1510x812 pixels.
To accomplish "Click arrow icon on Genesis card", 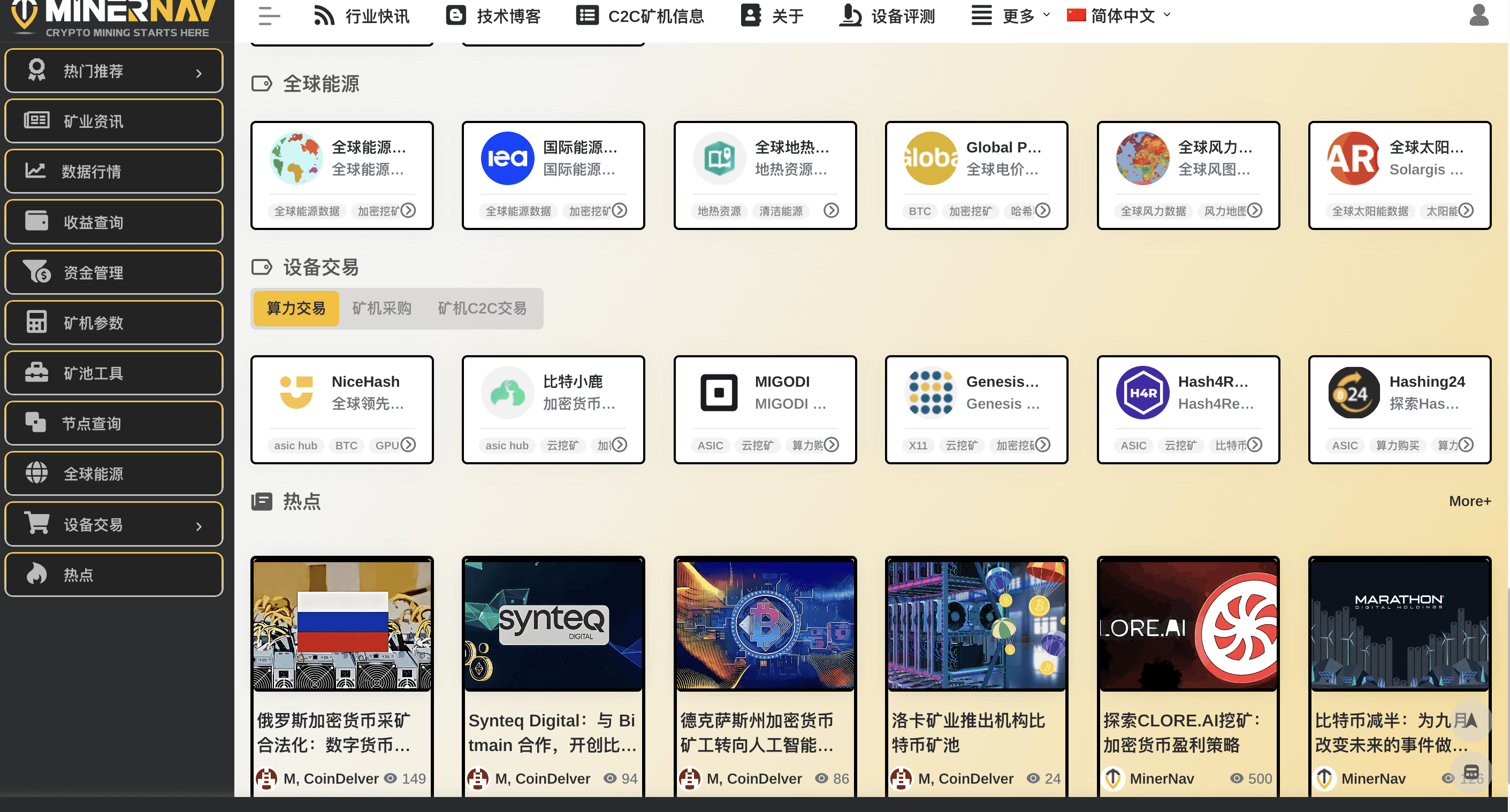I will (x=1043, y=445).
